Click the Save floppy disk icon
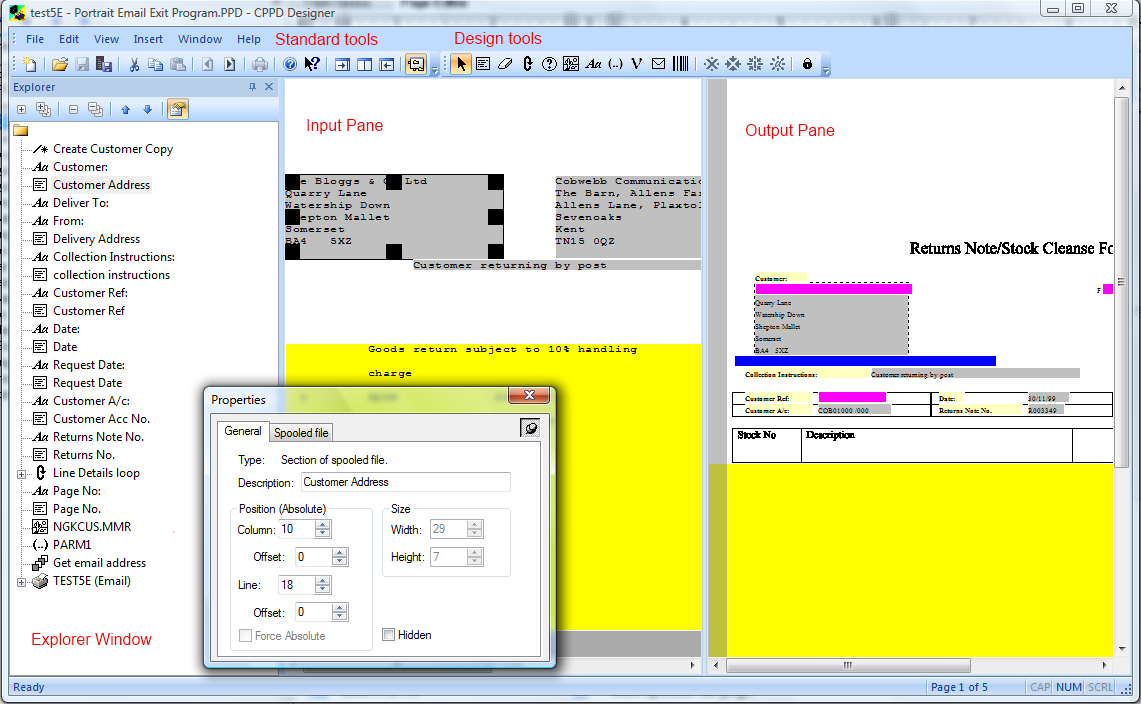This screenshot has width=1141, height=704. 82,64
